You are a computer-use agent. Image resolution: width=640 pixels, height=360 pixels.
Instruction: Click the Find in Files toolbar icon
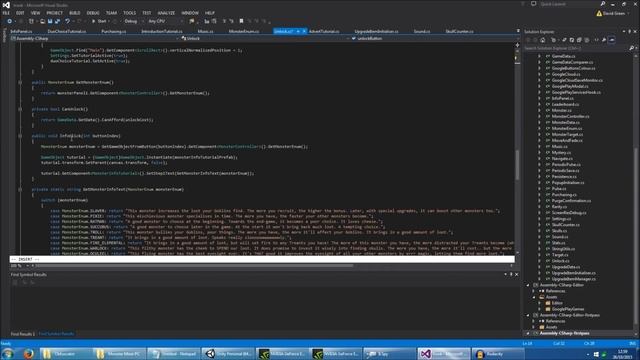[x=192, y=21]
